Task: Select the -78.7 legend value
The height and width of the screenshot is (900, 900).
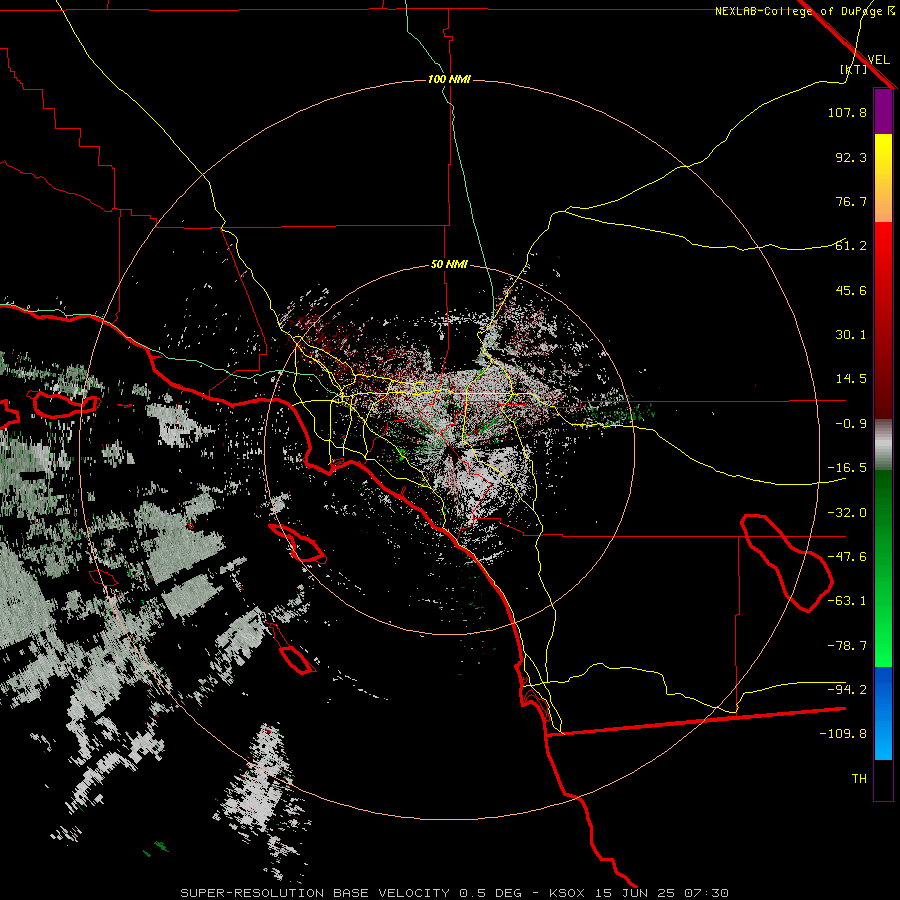Action: pyautogui.click(x=847, y=646)
